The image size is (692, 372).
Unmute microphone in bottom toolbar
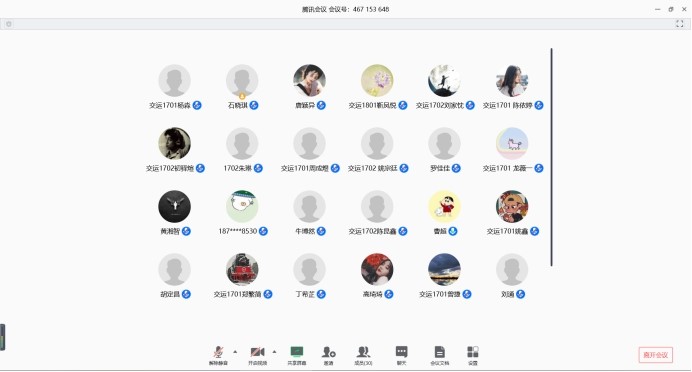218,355
